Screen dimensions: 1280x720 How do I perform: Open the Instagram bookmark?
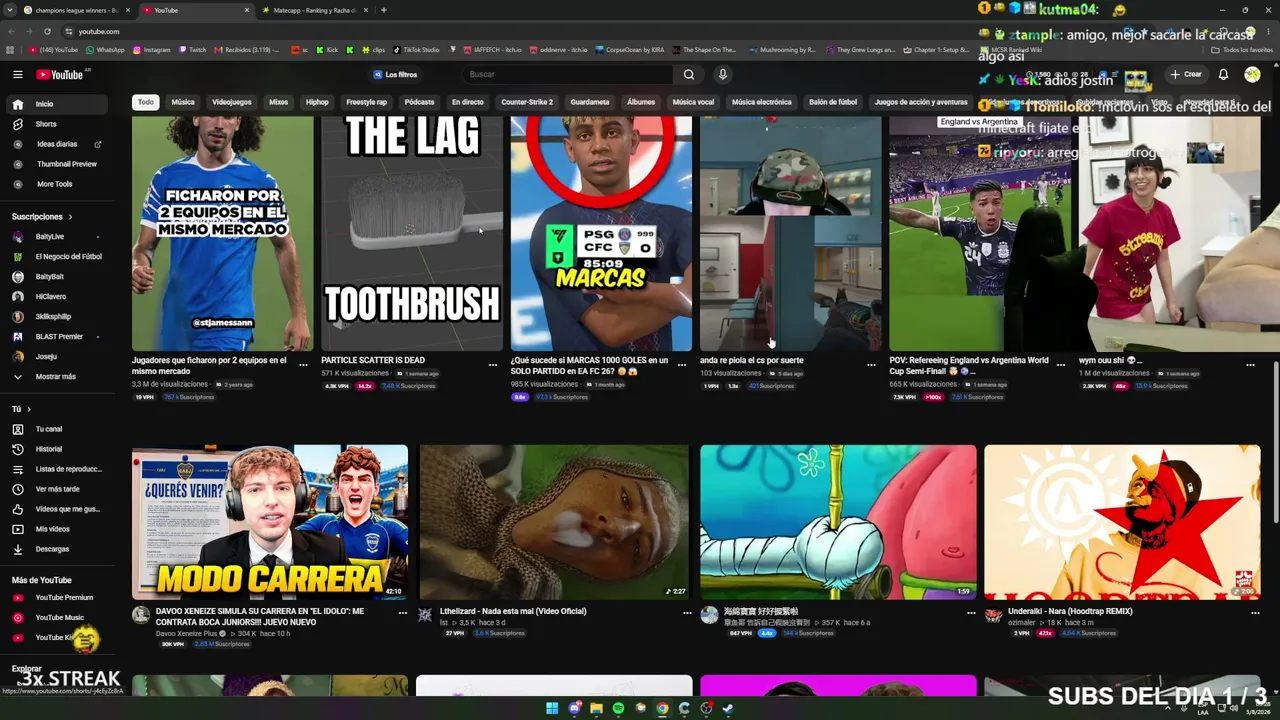[152, 50]
